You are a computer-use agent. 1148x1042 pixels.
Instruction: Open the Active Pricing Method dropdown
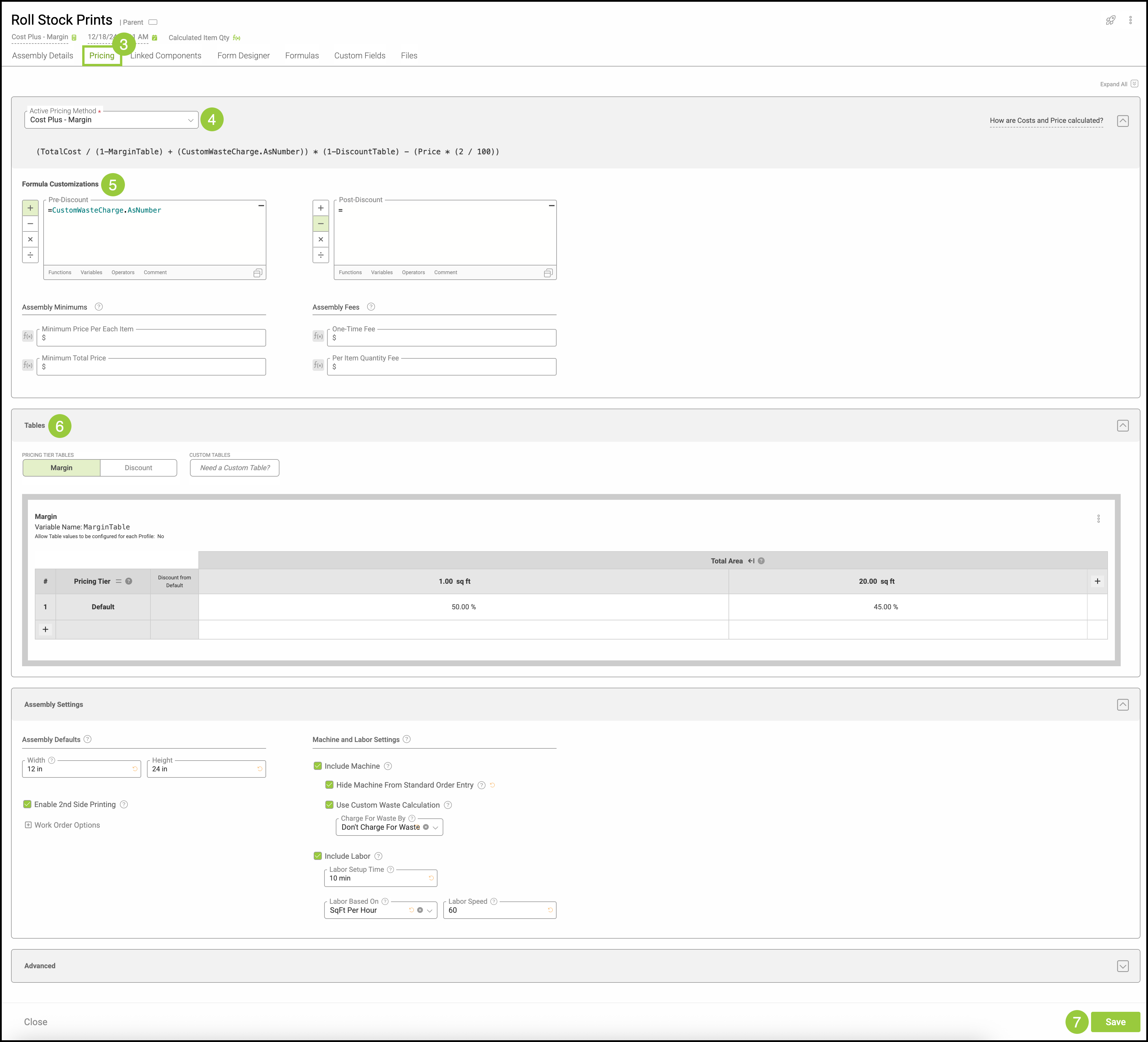111,120
